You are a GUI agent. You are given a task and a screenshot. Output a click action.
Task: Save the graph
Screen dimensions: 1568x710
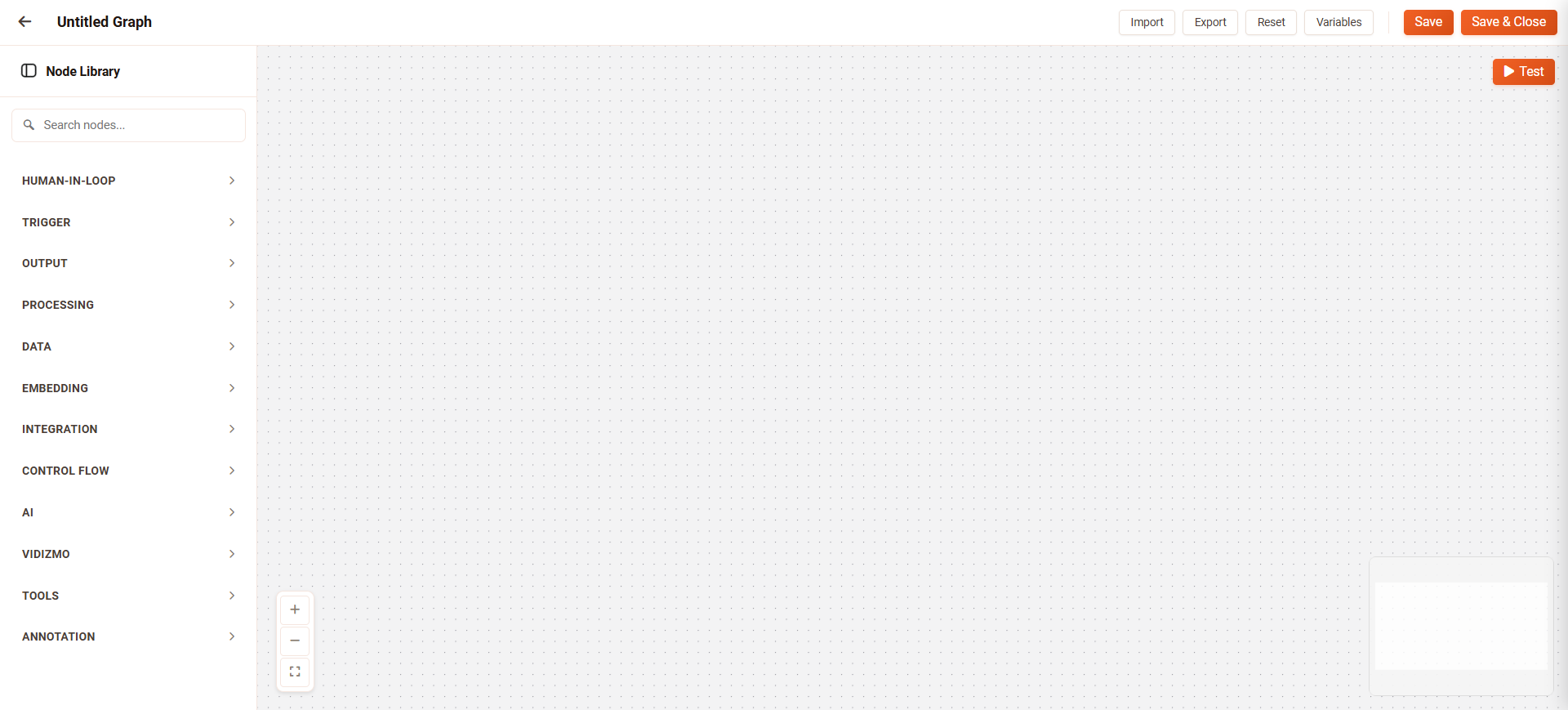pyautogui.click(x=1428, y=22)
